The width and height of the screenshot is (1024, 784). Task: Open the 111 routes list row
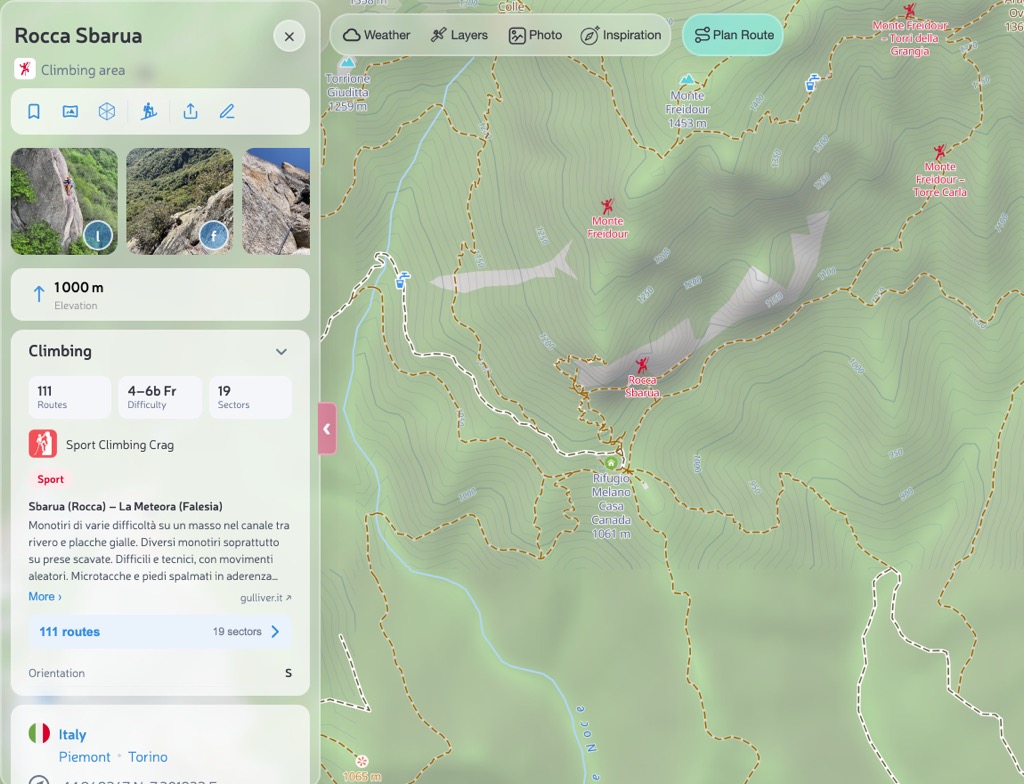(x=160, y=632)
